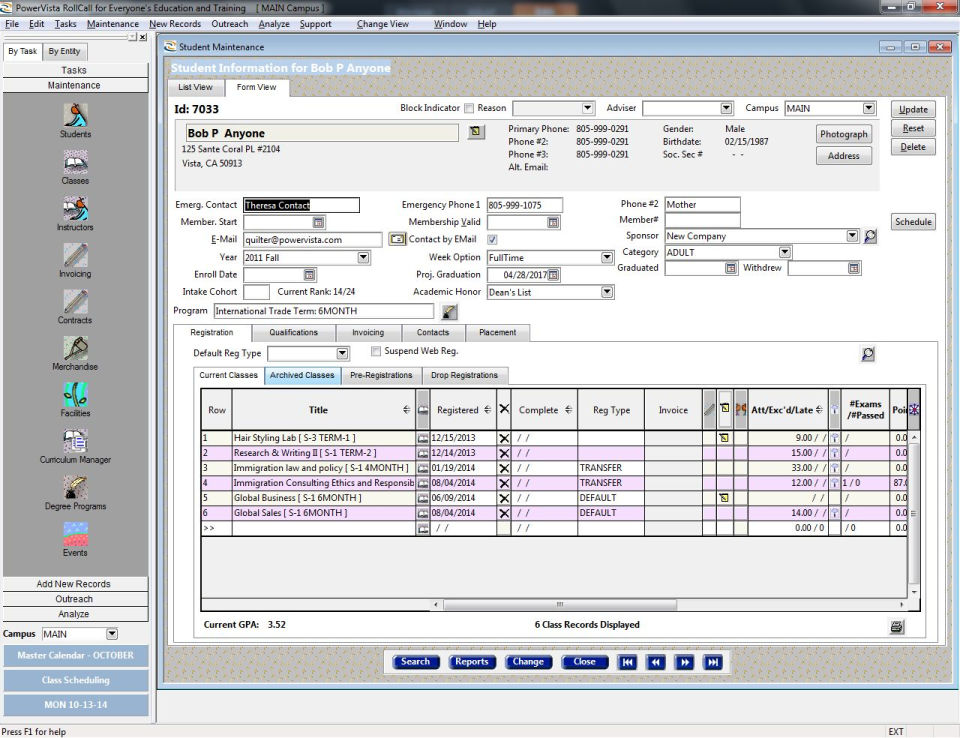
Task: Click the Update button
Action: pyautogui.click(x=912, y=109)
